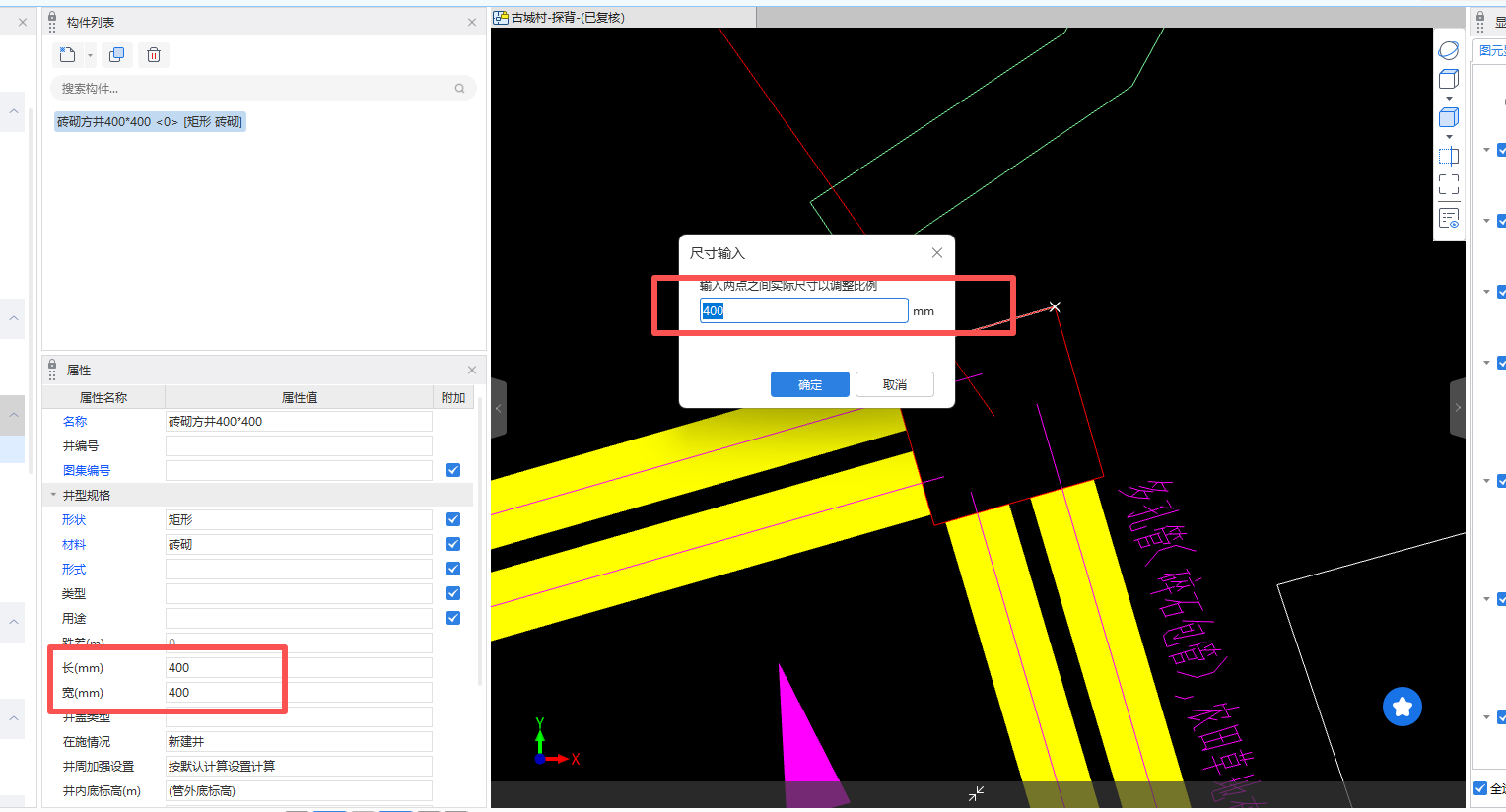Toggle 材料 附加 checkbox
This screenshot has height=812, width=1506.
[453, 544]
